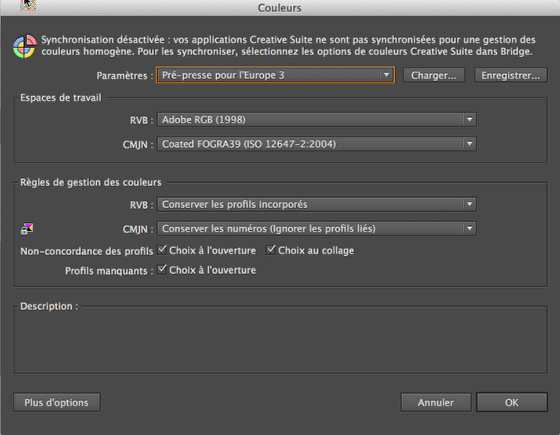Click the Enregistrer... button
The height and width of the screenshot is (435, 560).
[510, 75]
